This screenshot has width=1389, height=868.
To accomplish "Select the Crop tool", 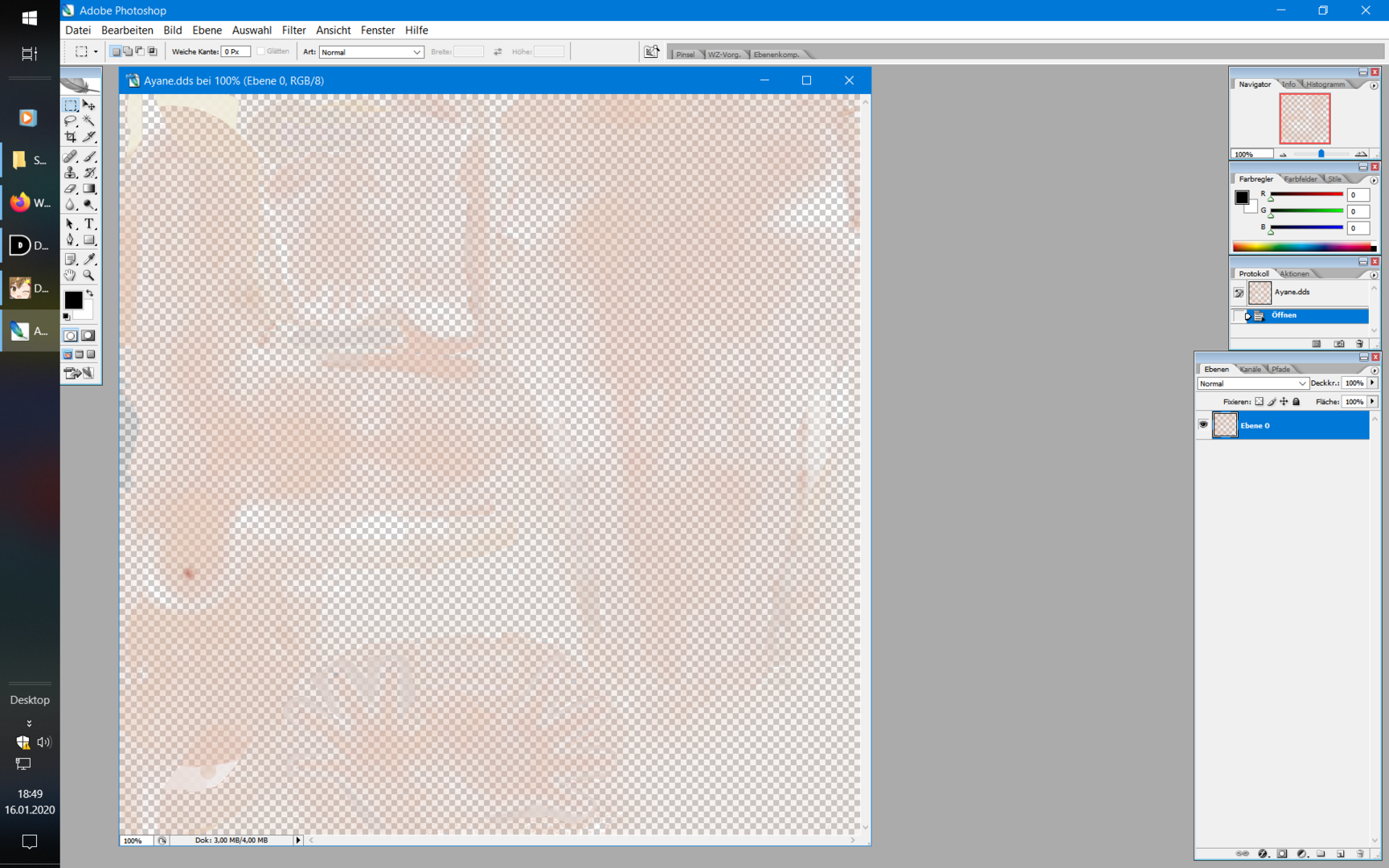I will [x=71, y=137].
